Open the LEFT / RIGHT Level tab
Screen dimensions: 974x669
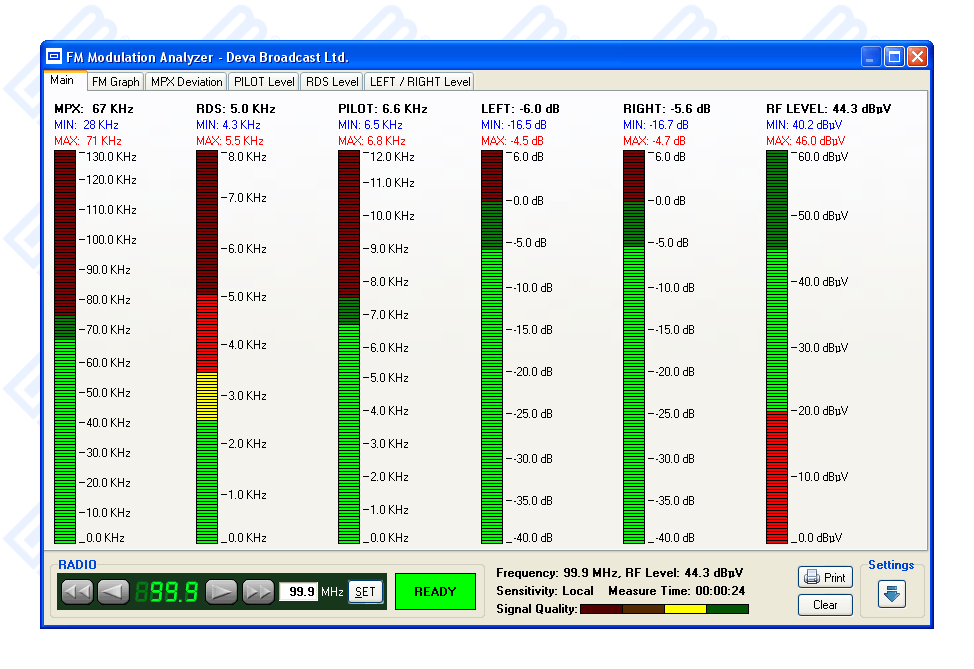419,82
